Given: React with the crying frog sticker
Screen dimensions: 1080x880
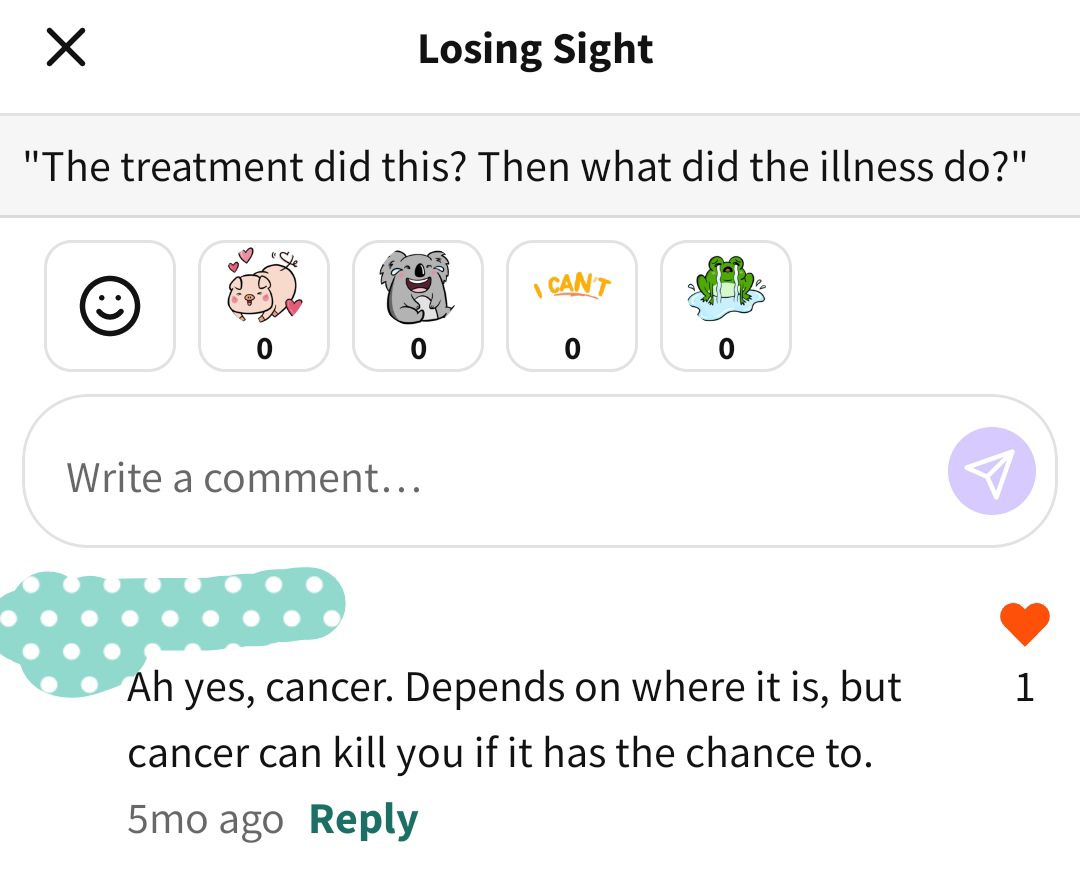Looking at the screenshot, I should [726, 306].
